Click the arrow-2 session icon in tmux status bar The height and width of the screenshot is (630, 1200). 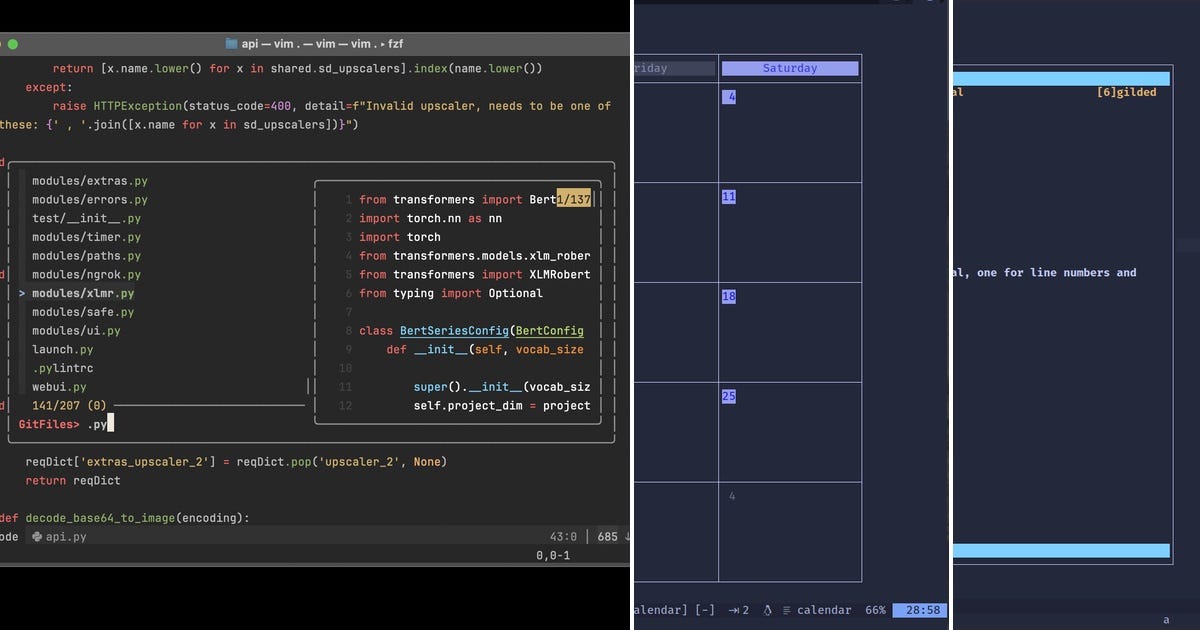click(x=737, y=610)
